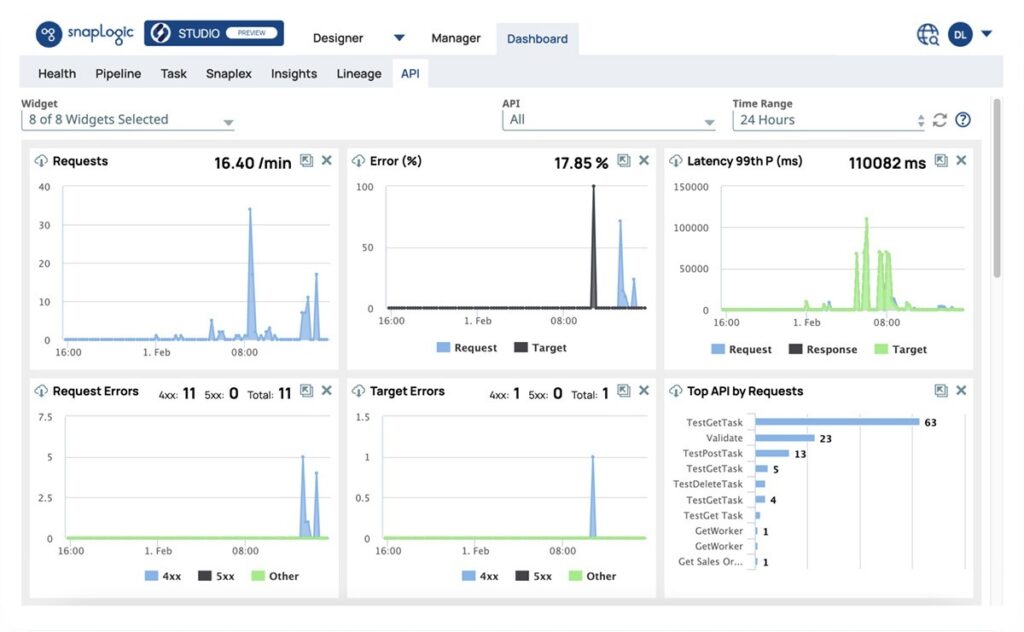Click the export icon beside 17.85 % in Error widget
Viewport: 1024px width, 632px height.
click(x=624, y=160)
